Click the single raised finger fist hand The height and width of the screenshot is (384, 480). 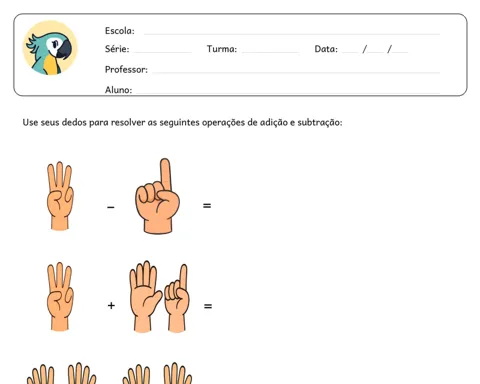(157, 196)
